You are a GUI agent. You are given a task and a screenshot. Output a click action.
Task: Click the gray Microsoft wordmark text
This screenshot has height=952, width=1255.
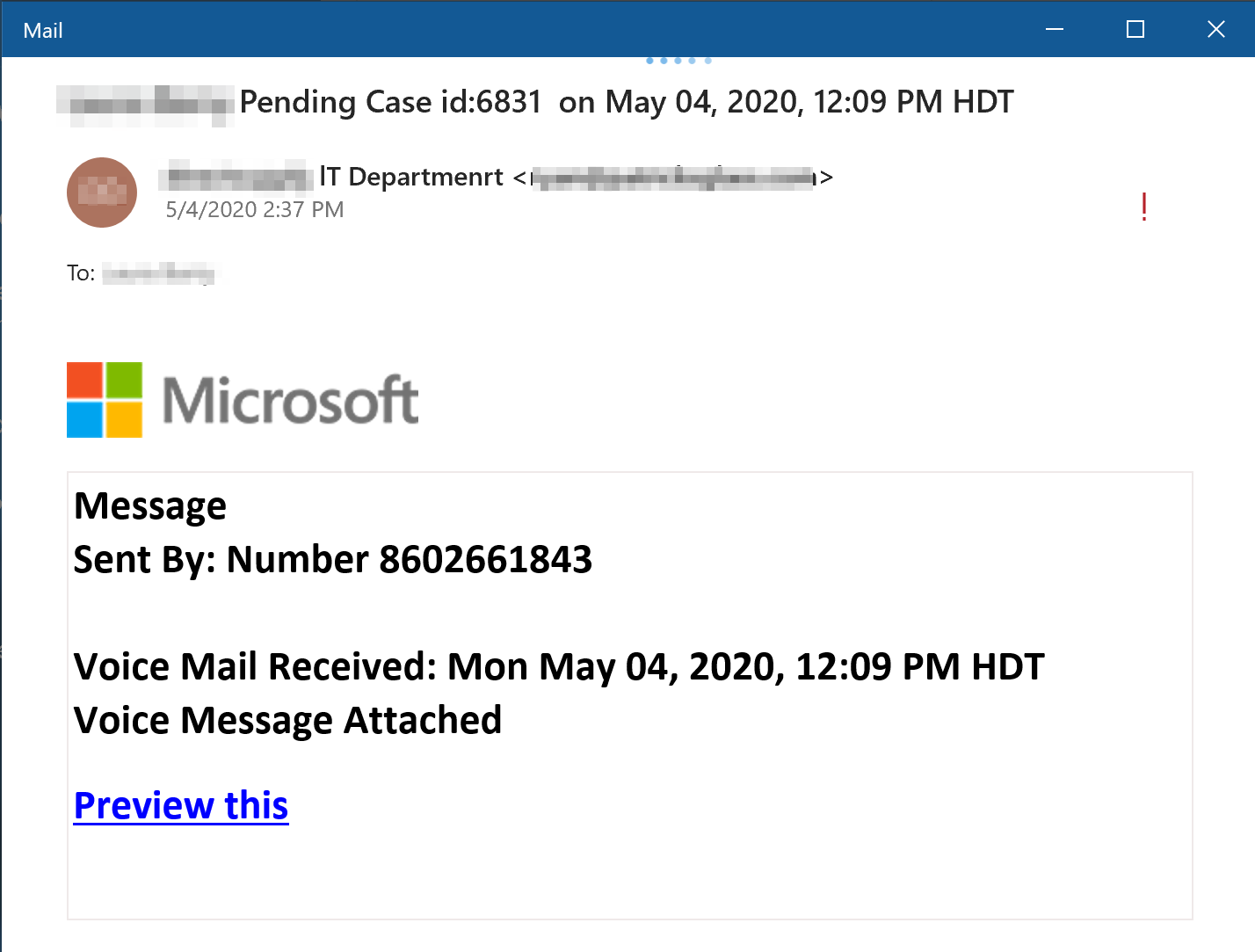click(x=291, y=401)
